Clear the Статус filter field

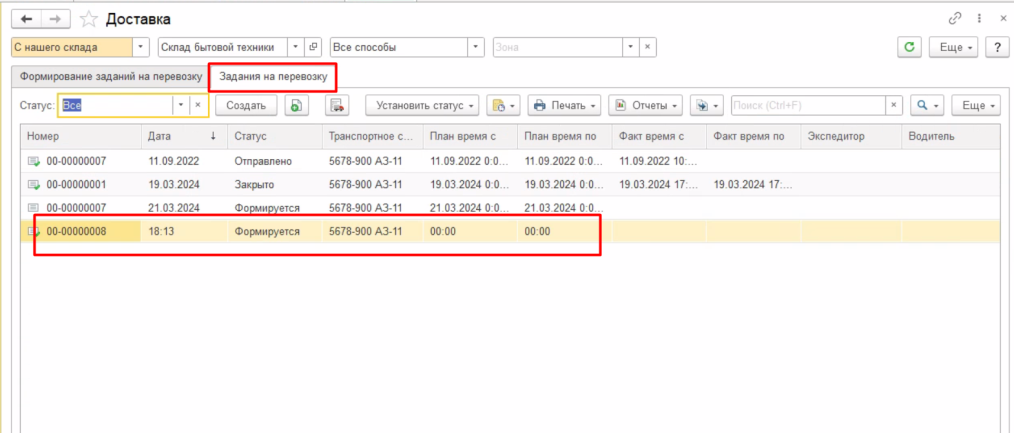(x=198, y=105)
